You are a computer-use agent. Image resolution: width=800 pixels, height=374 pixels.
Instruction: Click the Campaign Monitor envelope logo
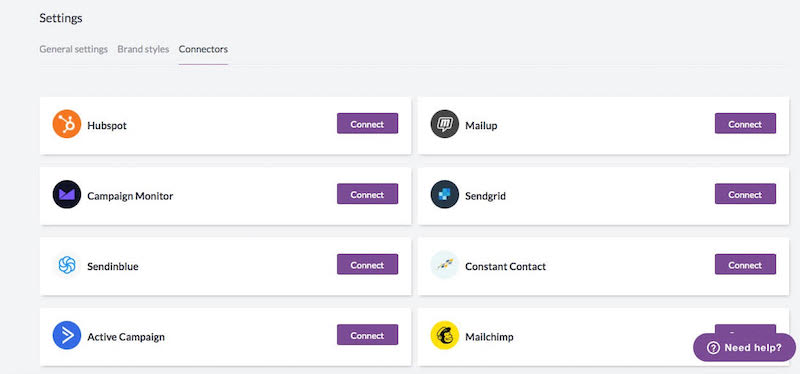(67, 194)
